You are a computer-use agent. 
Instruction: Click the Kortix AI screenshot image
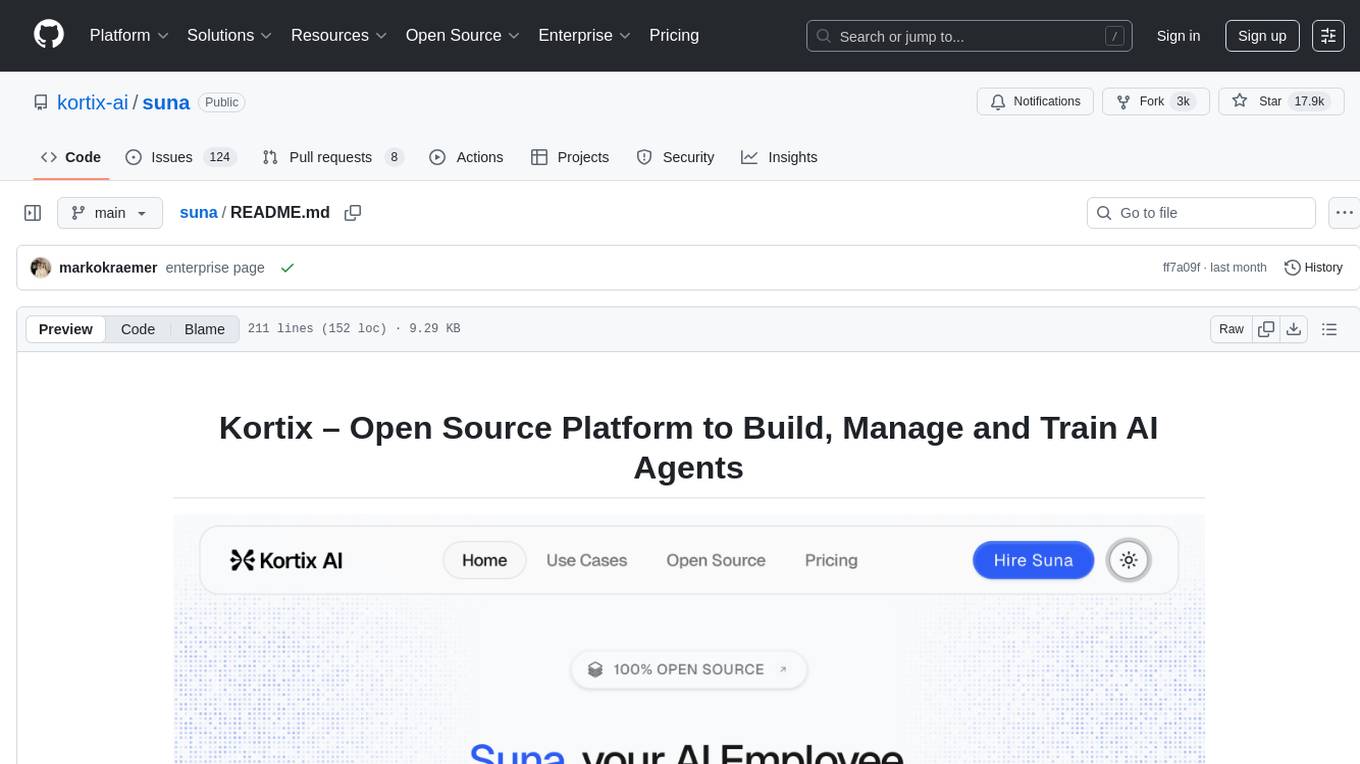click(689, 639)
